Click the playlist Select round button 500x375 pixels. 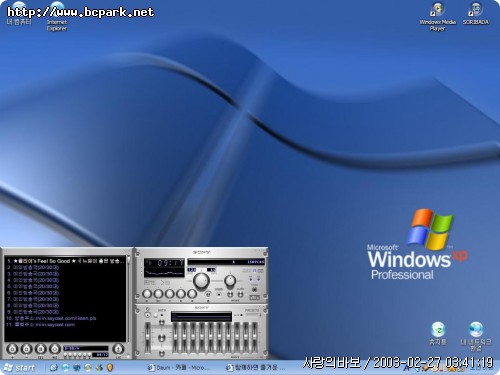coord(40,349)
